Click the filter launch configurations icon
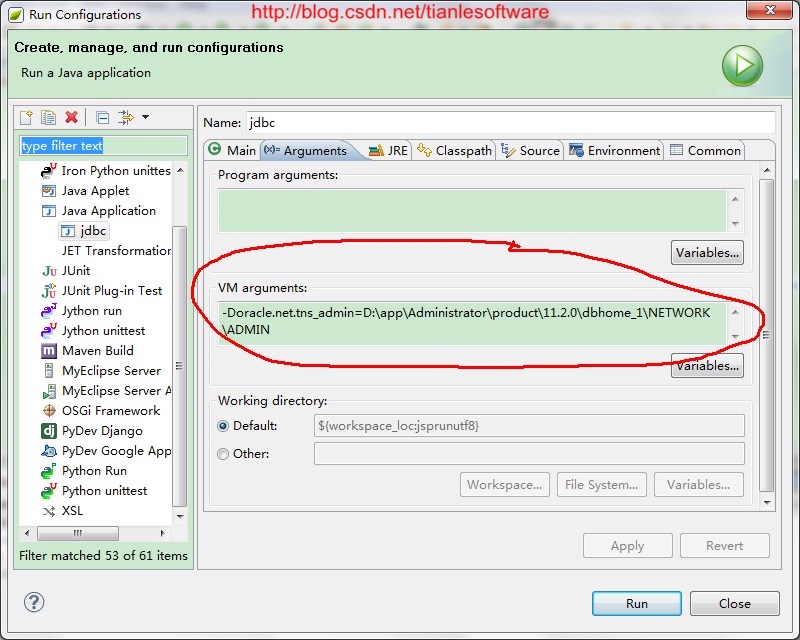Image resolution: width=800 pixels, height=640 pixels. tap(126, 117)
